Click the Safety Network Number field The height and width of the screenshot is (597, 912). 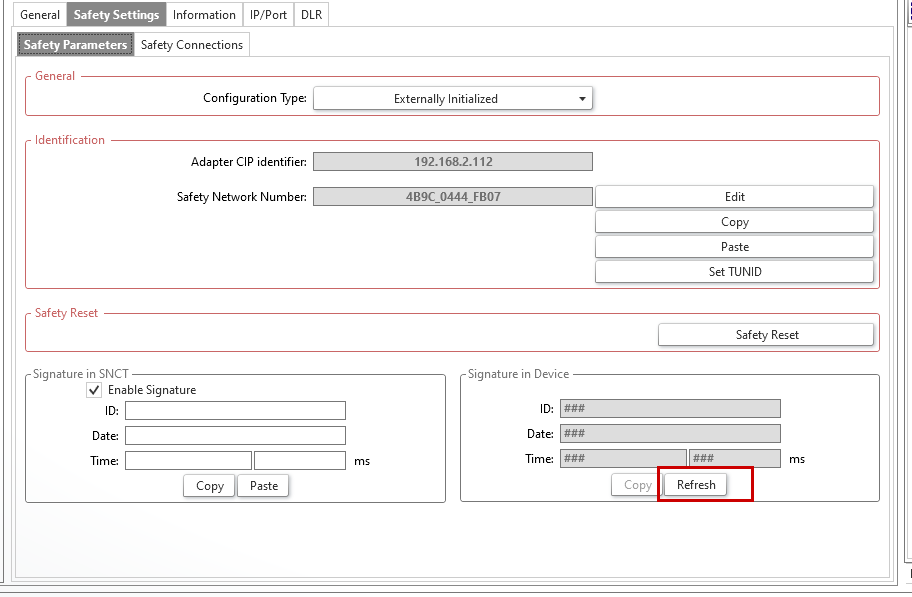tap(453, 197)
